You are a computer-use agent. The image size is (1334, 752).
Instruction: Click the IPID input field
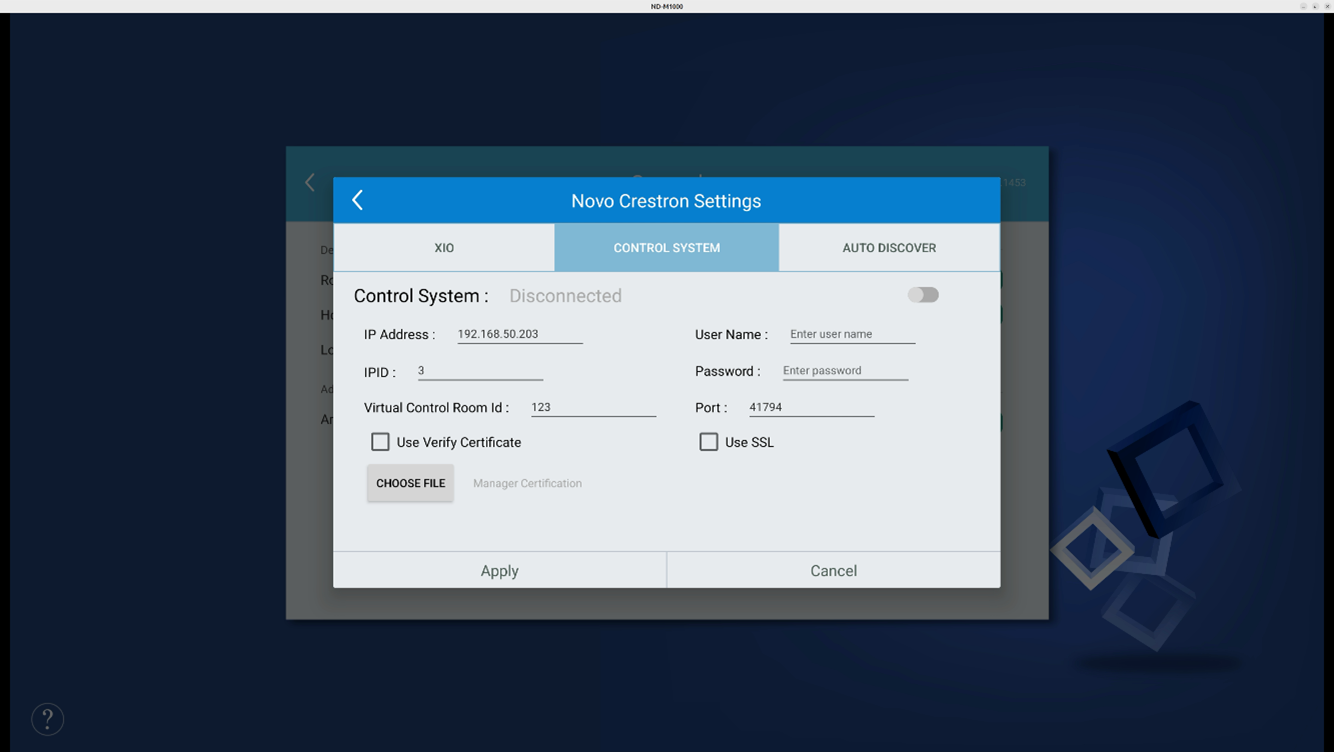click(480, 371)
